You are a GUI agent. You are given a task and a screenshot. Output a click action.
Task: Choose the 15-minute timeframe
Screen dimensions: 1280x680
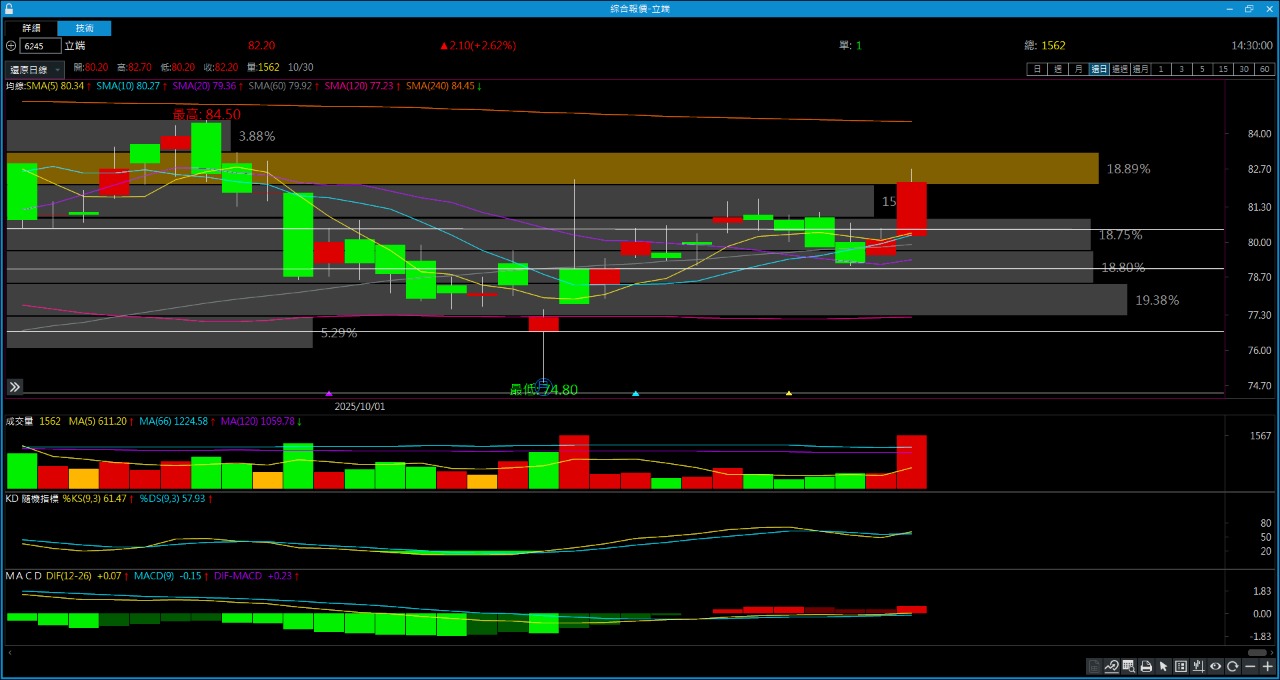click(1223, 69)
